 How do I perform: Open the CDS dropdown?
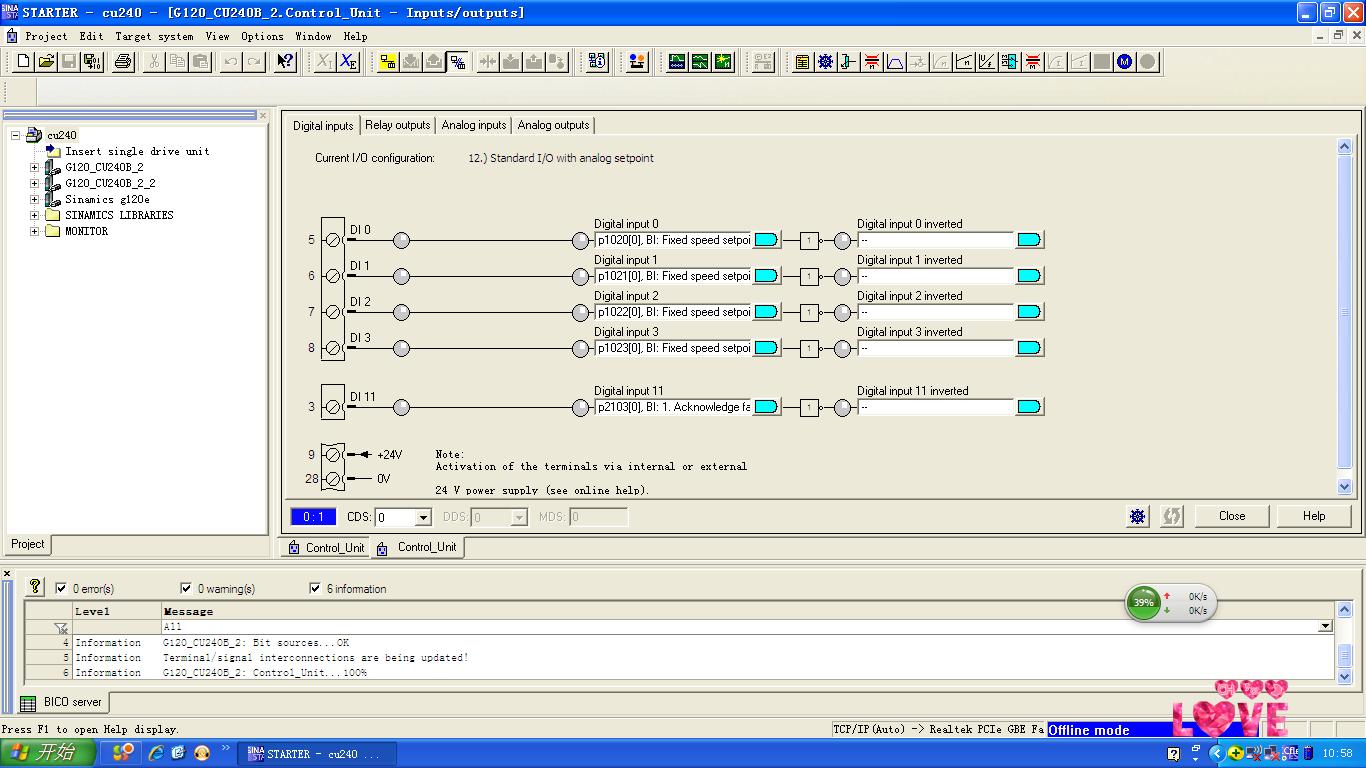[423, 518]
